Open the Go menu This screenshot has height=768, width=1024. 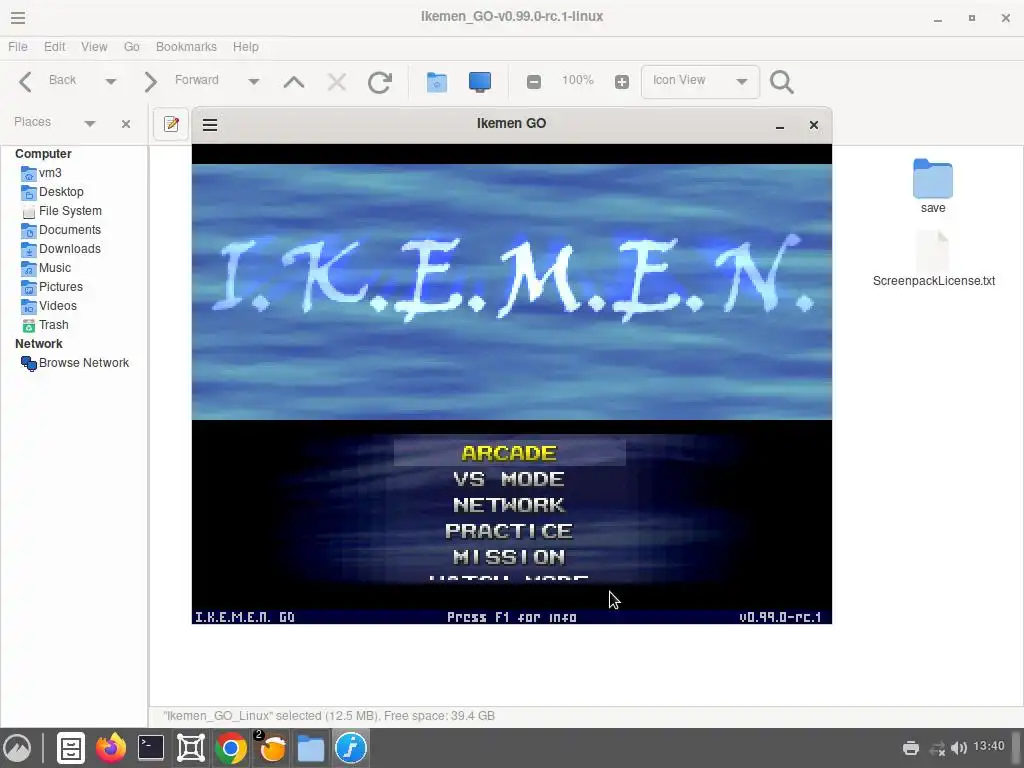tap(131, 47)
